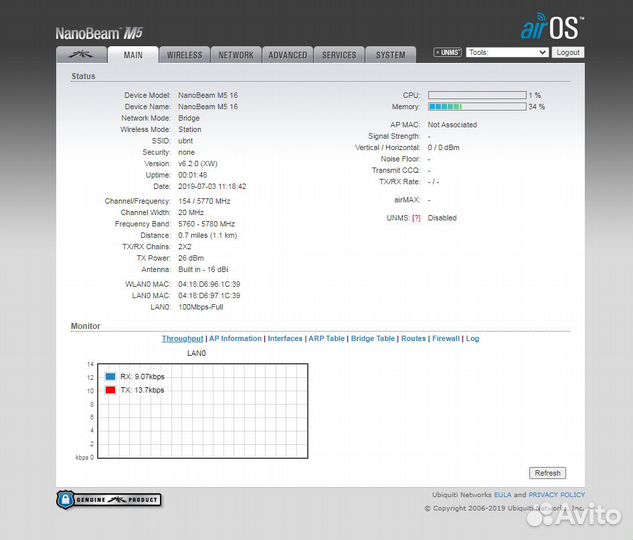Click the blue RX legend swatch
633x540 pixels.
pos(110,377)
